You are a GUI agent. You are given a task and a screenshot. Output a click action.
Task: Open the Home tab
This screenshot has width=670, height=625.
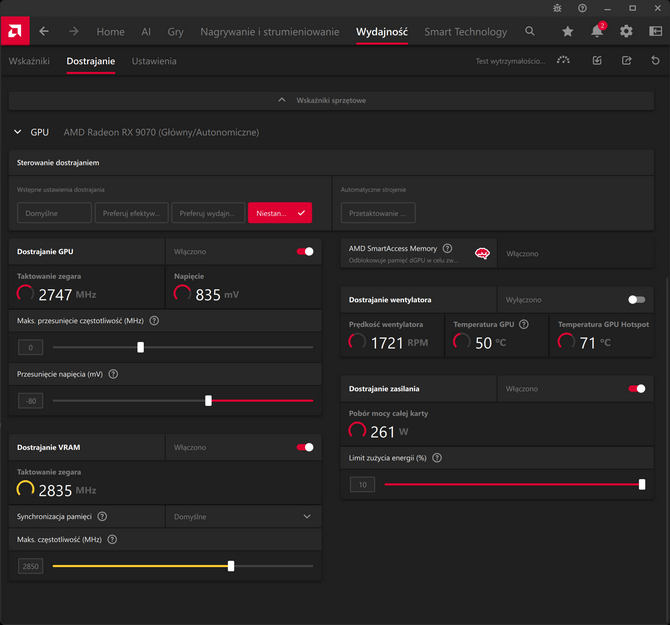click(110, 32)
